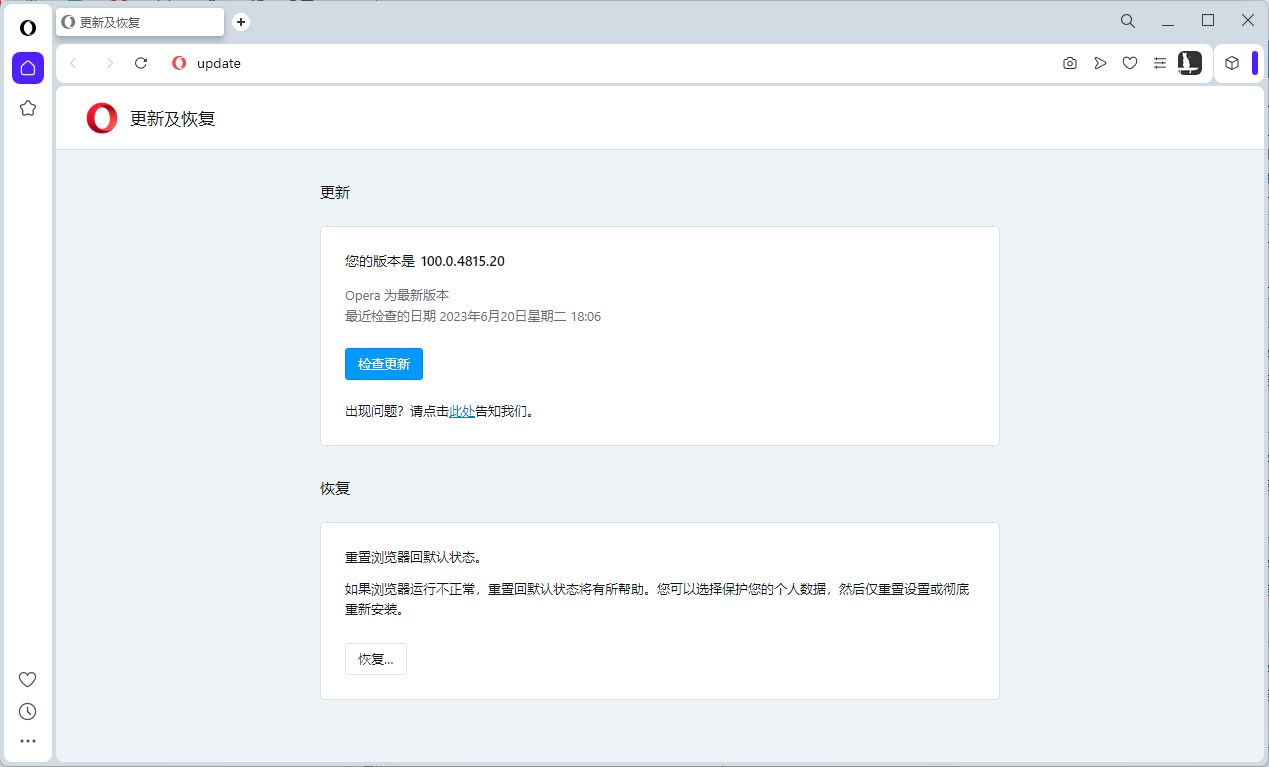
Task: Select the 更新及恢复 tab
Action: click(x=140, y=22)
